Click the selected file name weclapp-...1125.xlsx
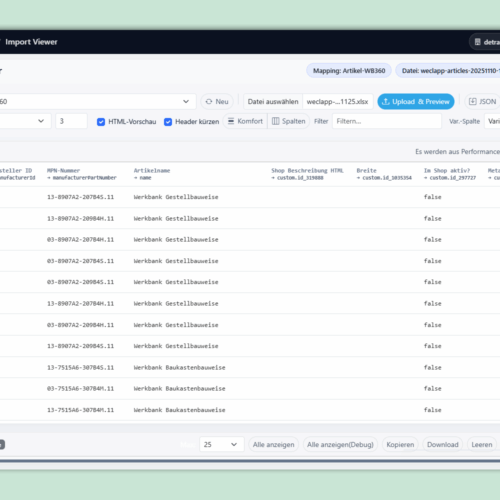The height and width of the screenshot is (500, 500). tap(337, 102)
